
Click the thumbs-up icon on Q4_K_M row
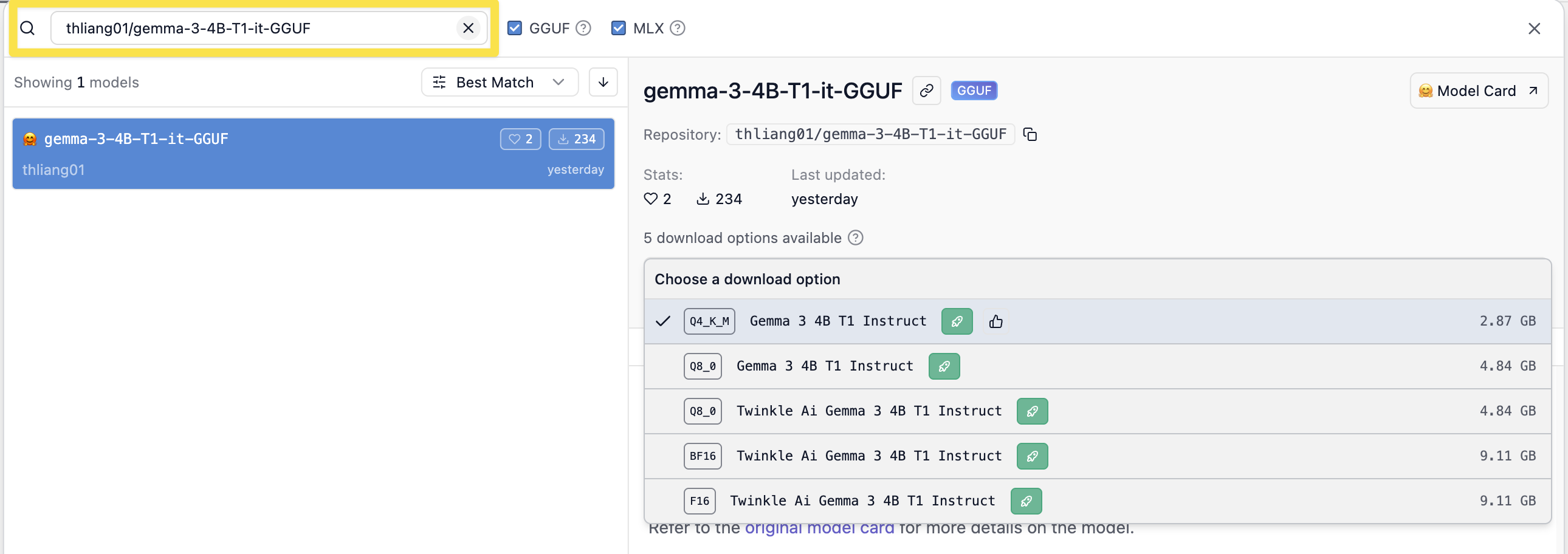(996, 321)
